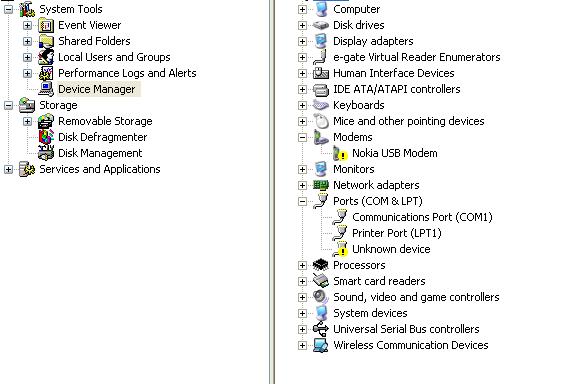Screen dimensions: 563x384
Task: Click the Communications Port (COM1) icon
Action: pyautogui.click(x=340, y=217)
